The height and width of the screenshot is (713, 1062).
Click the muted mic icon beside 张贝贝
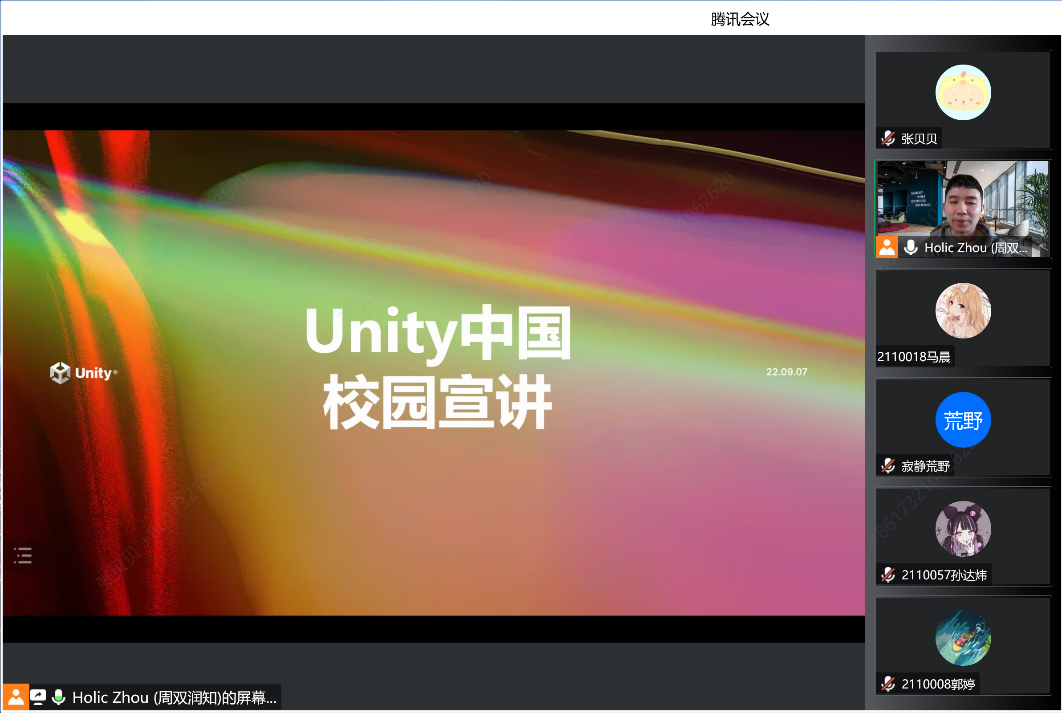(887, 139)
